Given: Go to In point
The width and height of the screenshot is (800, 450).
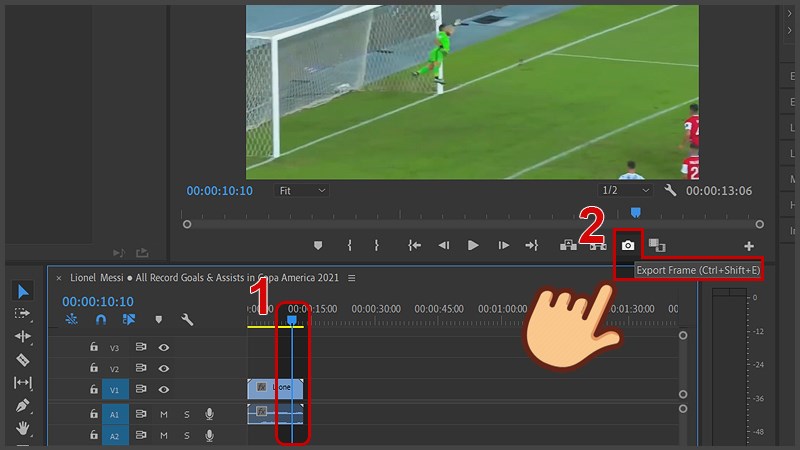Looking at the screenshot, I should coord(414,246).
